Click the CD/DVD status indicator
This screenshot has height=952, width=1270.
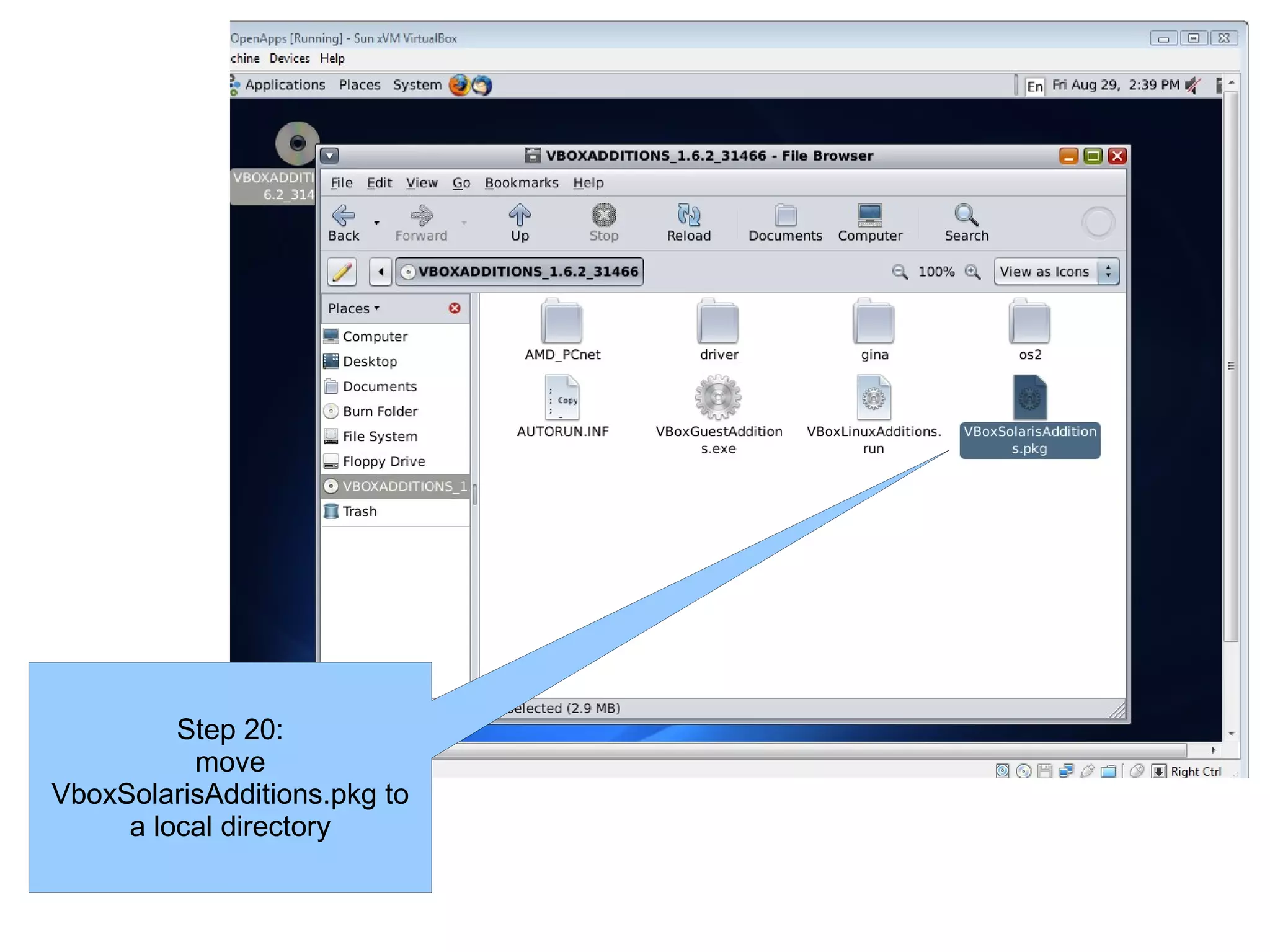pyautogui.click(x=1024, y=771)
